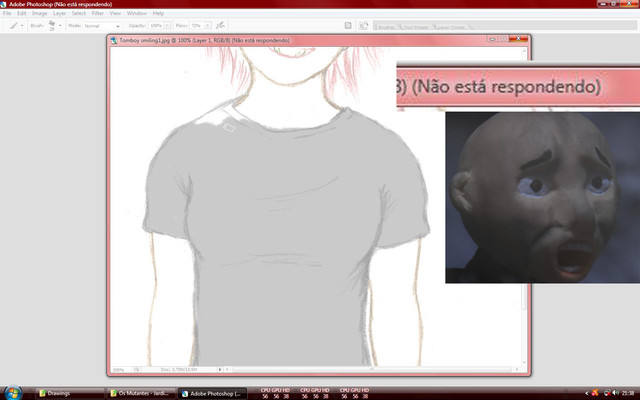Image resolution: width=640 pixels, height=400 pixels.
Task: Open the Help menu
Action: pos(158,13)
